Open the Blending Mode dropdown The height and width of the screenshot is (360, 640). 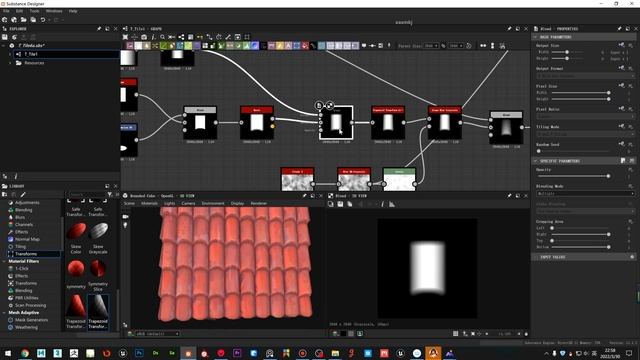pos(585,193)
